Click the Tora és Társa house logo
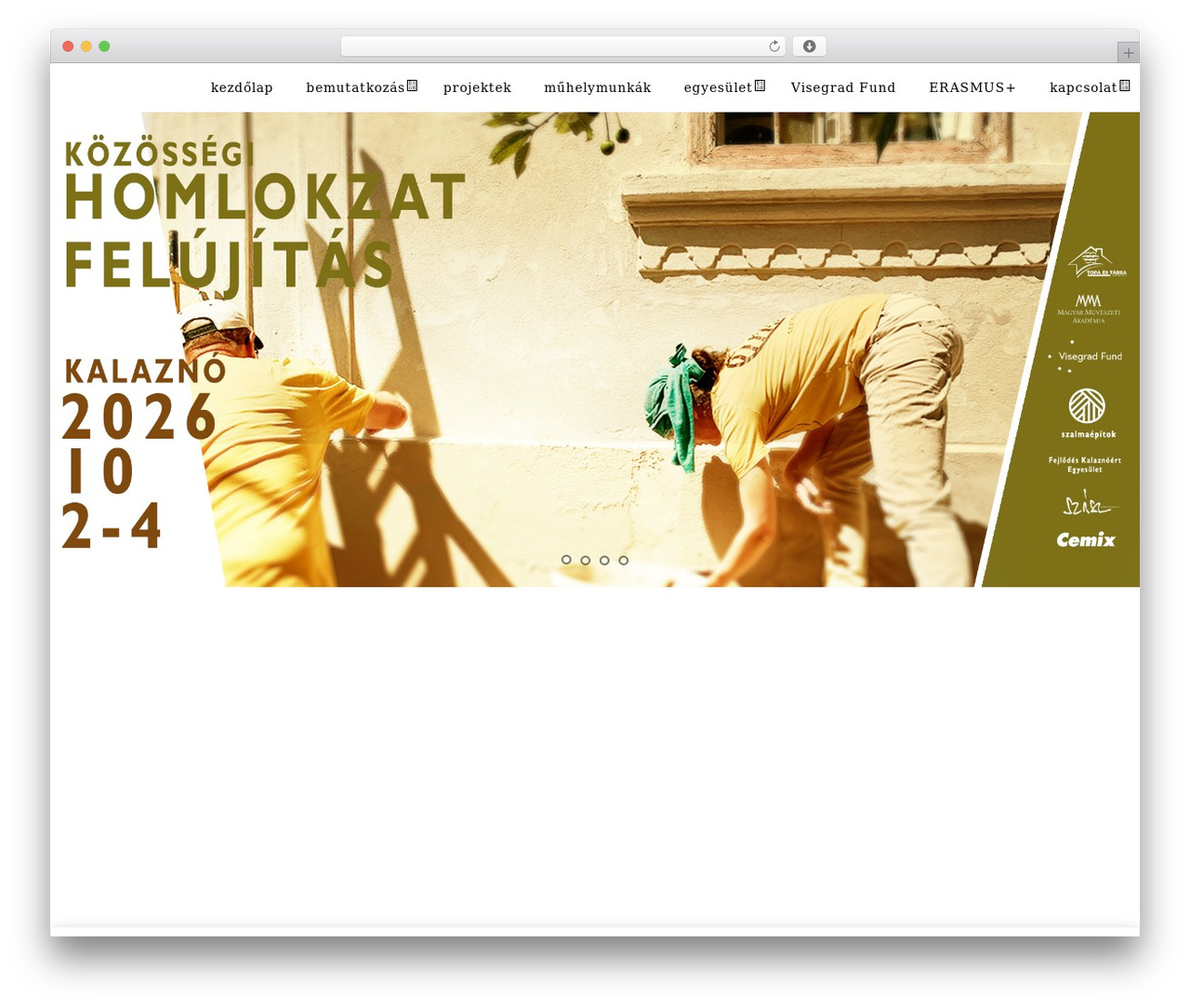The width and height of the screenshot is (1190, 1008). tap(1097, 261)
